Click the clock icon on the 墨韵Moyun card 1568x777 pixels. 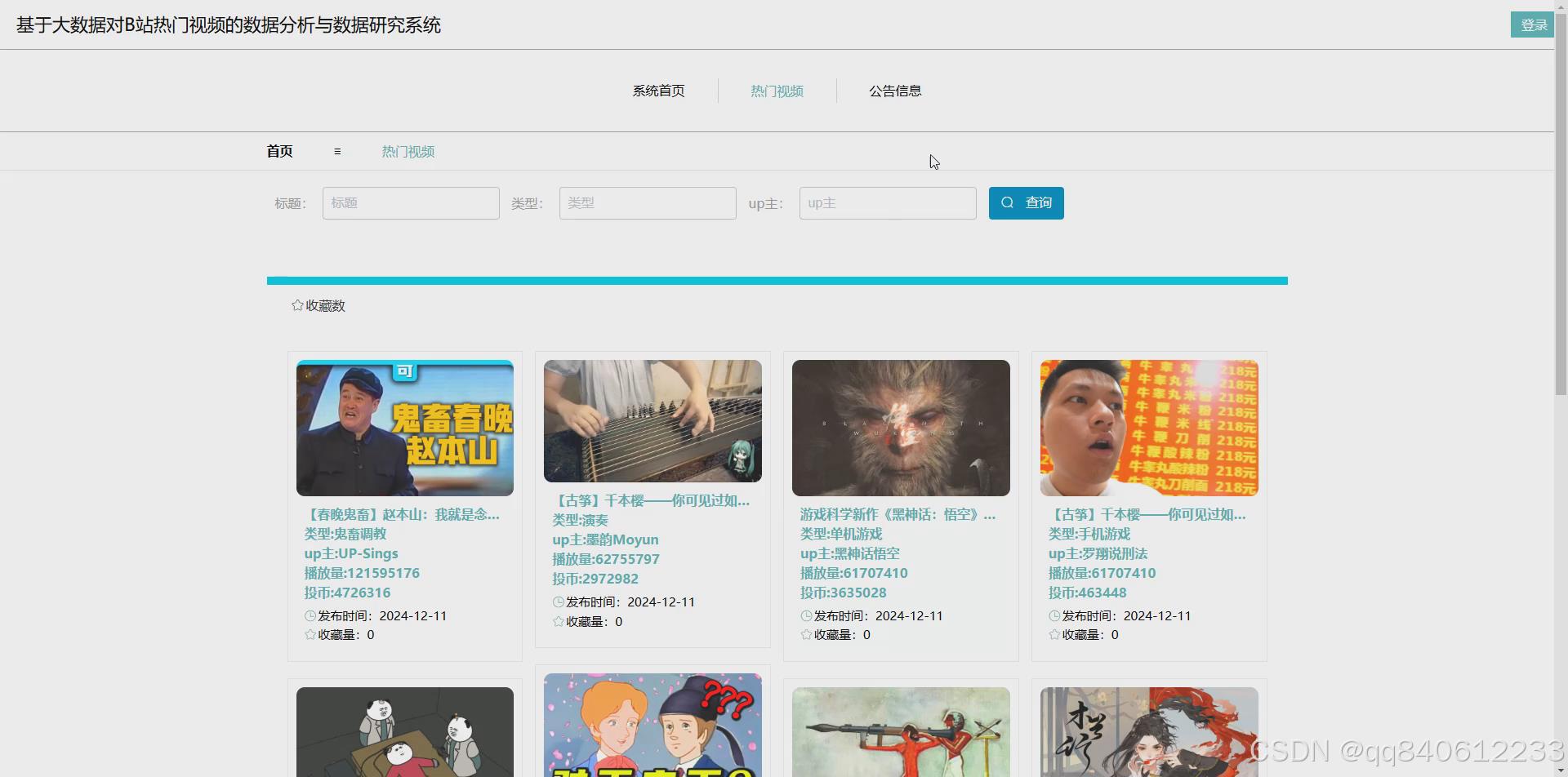click(559, 602)
